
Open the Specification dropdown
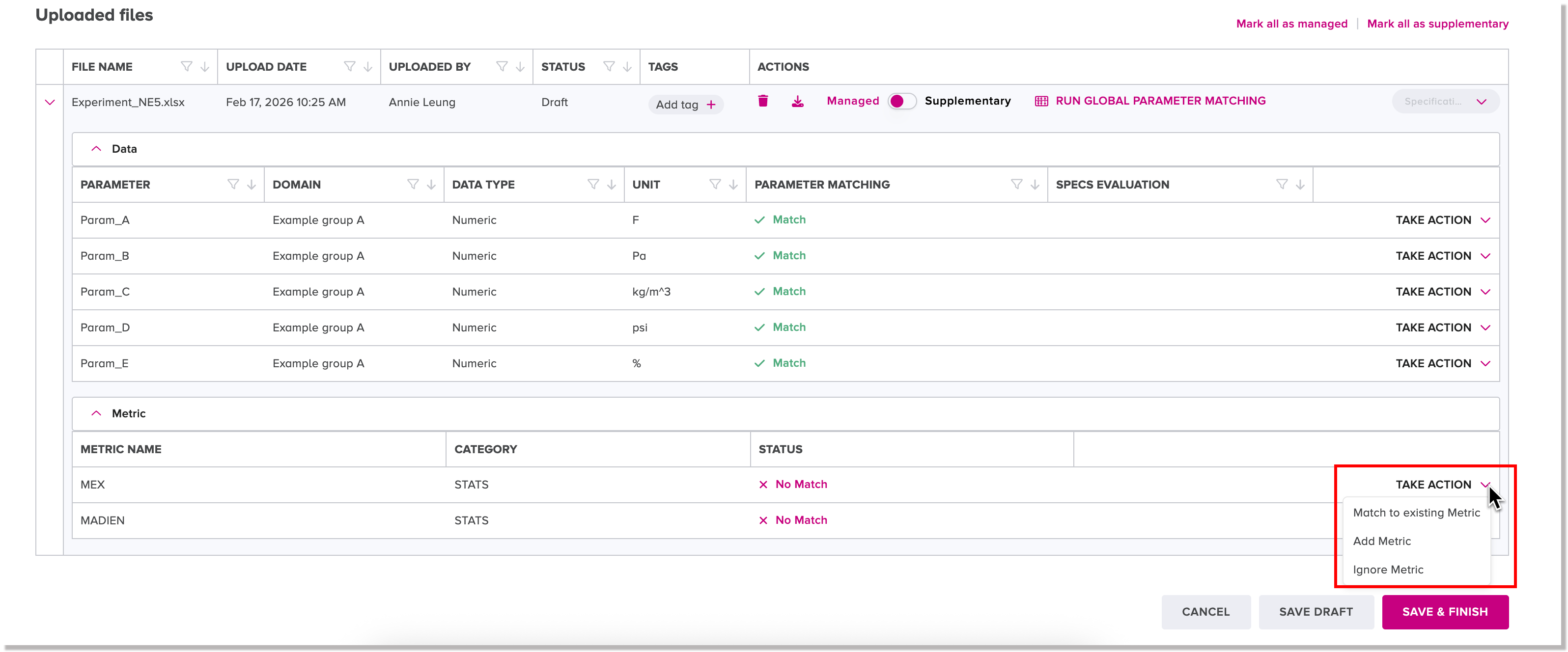(1446, 102)
